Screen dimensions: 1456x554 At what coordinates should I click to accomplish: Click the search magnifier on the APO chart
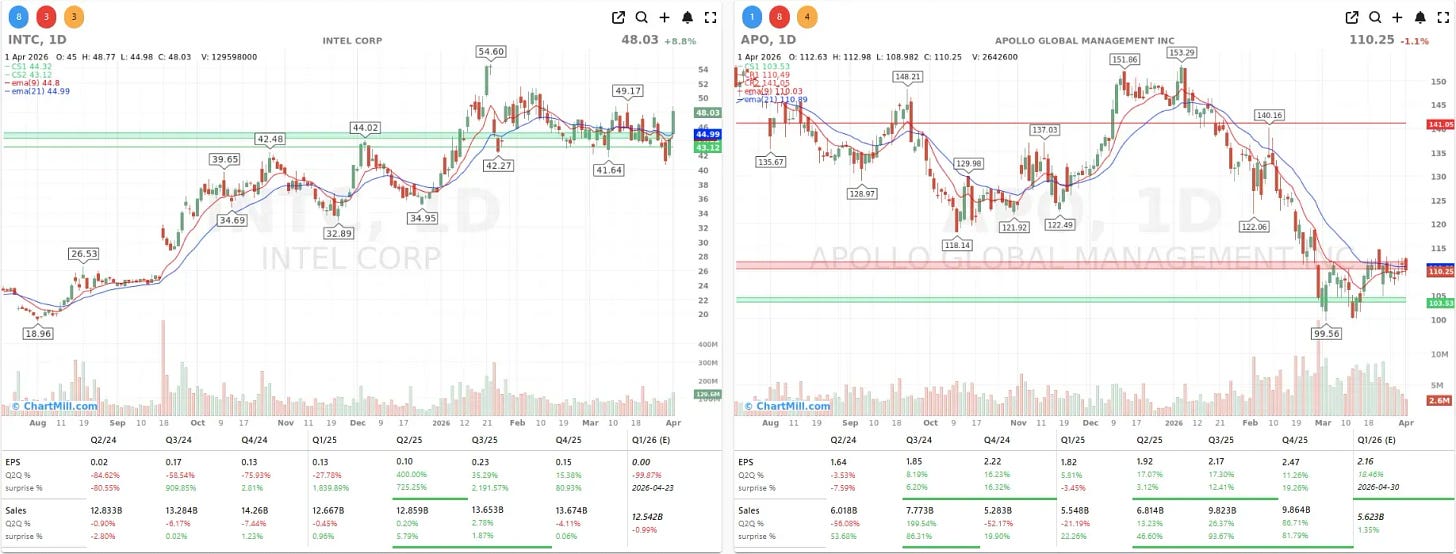(1375, 17)
